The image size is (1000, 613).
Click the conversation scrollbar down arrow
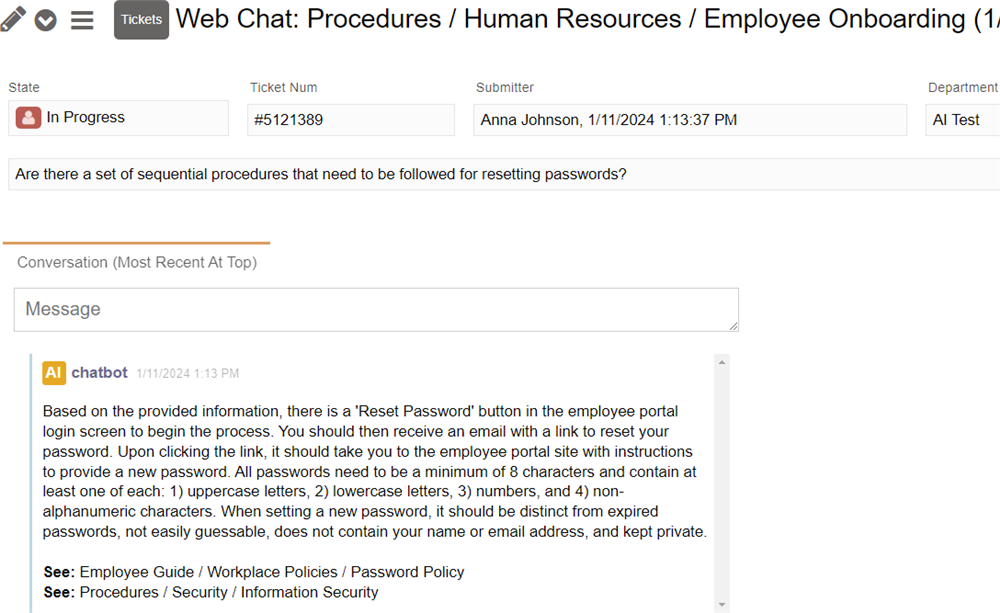(722, 604)
